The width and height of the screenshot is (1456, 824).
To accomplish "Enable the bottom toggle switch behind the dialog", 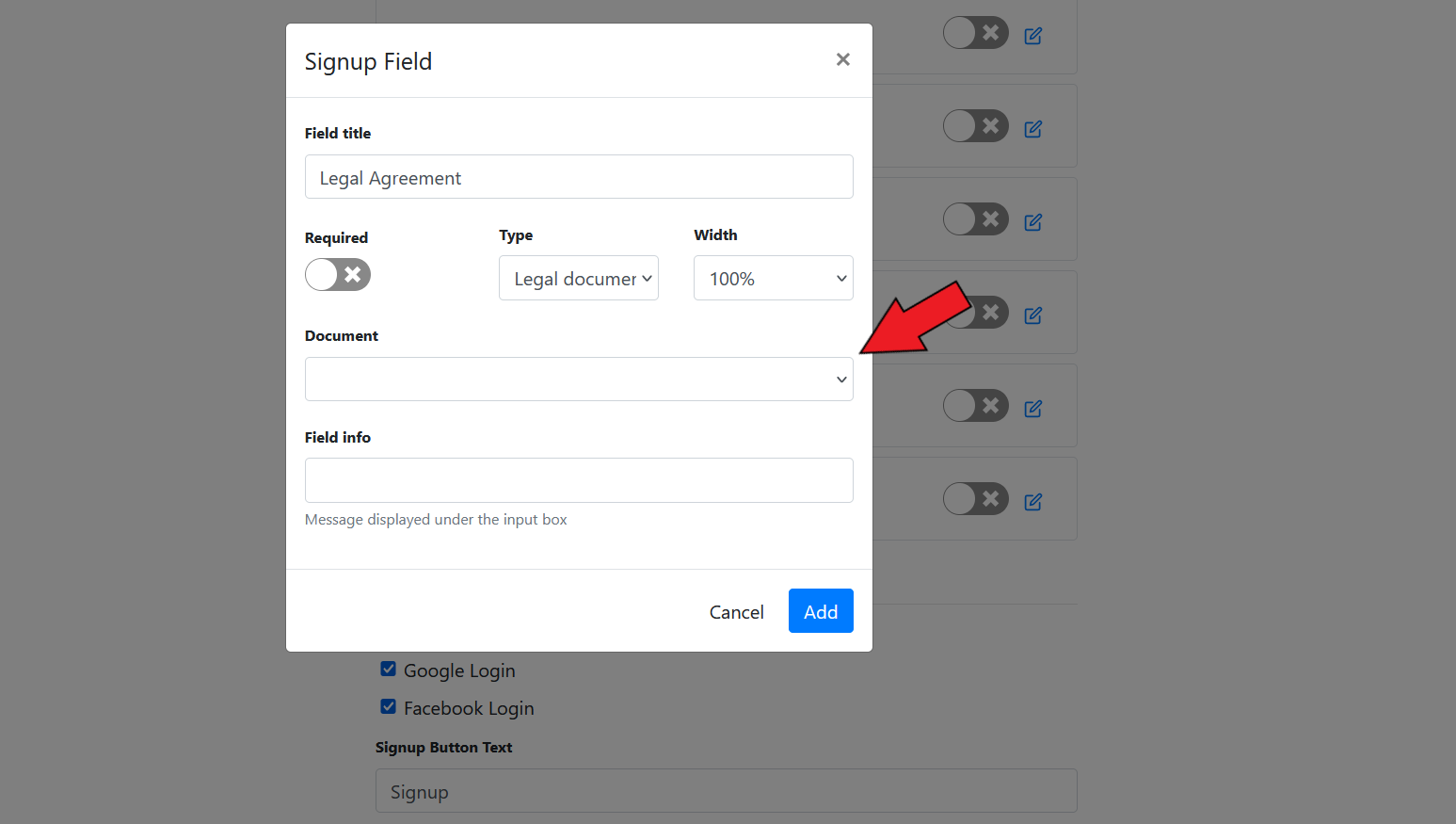I will (x=975, y=499).
